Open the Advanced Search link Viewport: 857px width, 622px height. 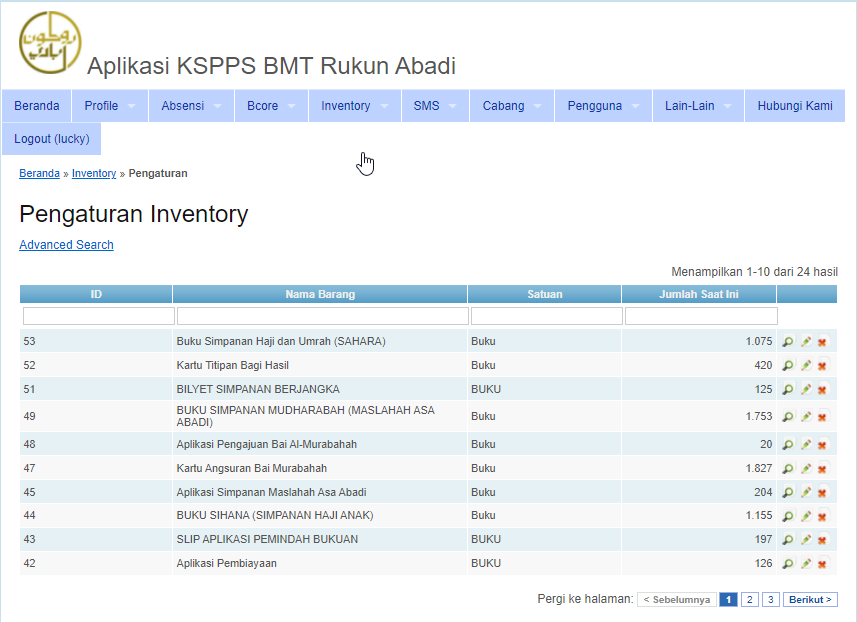pos(66,245)
